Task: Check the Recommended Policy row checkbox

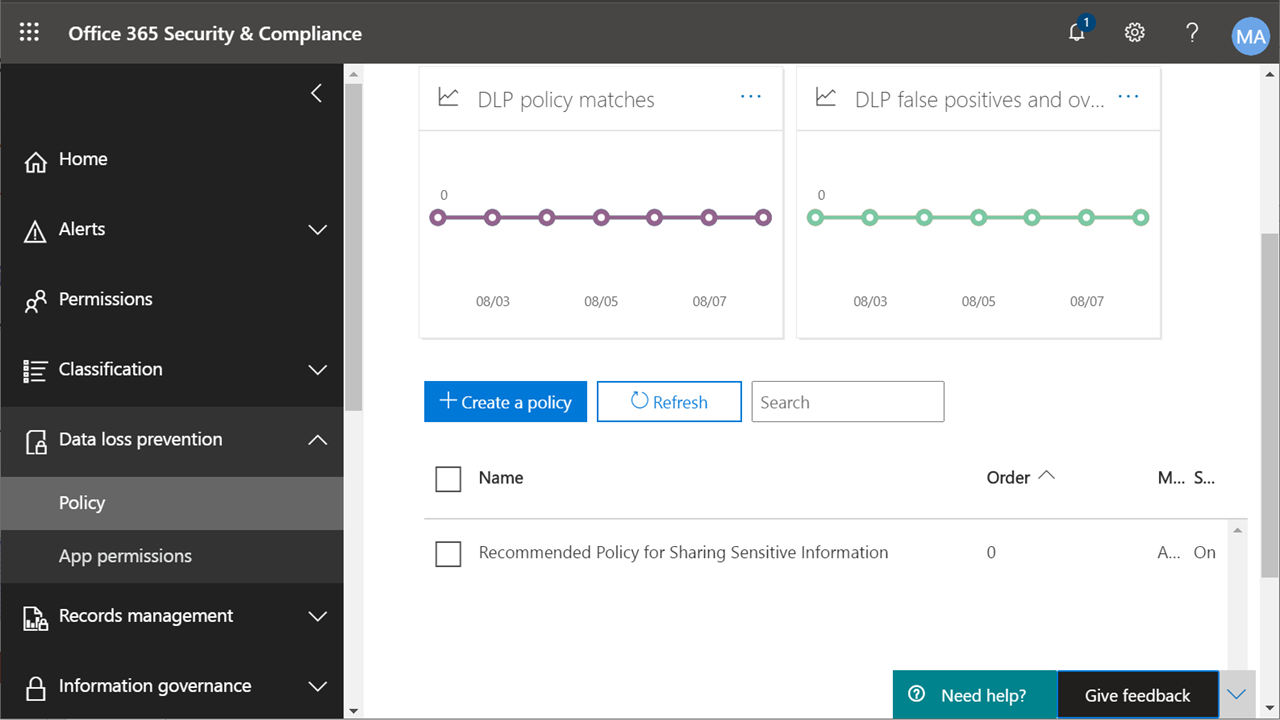Action: (x=448, y=553)
